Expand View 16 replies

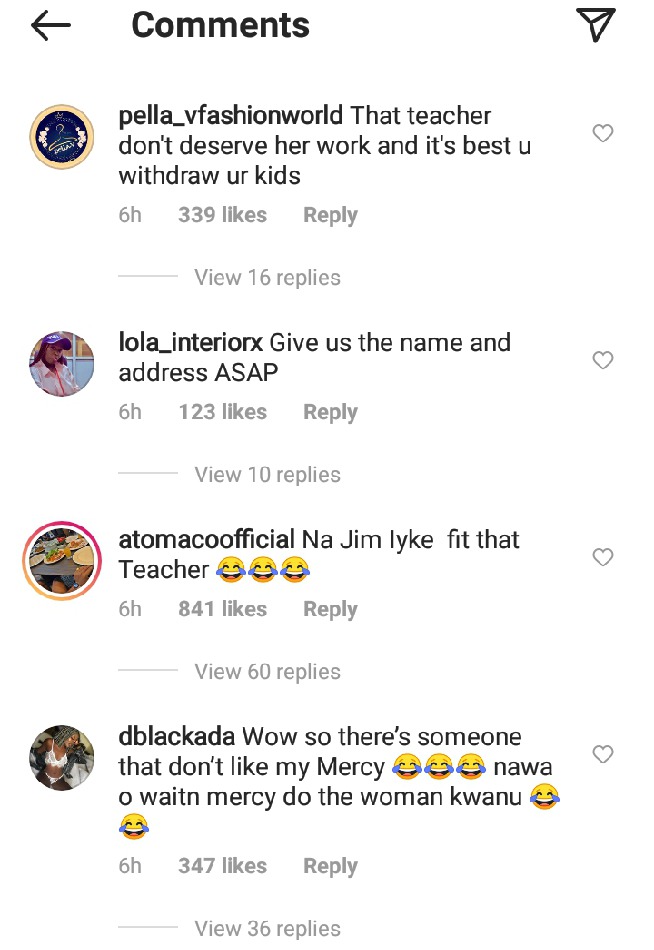pos(267,277)
